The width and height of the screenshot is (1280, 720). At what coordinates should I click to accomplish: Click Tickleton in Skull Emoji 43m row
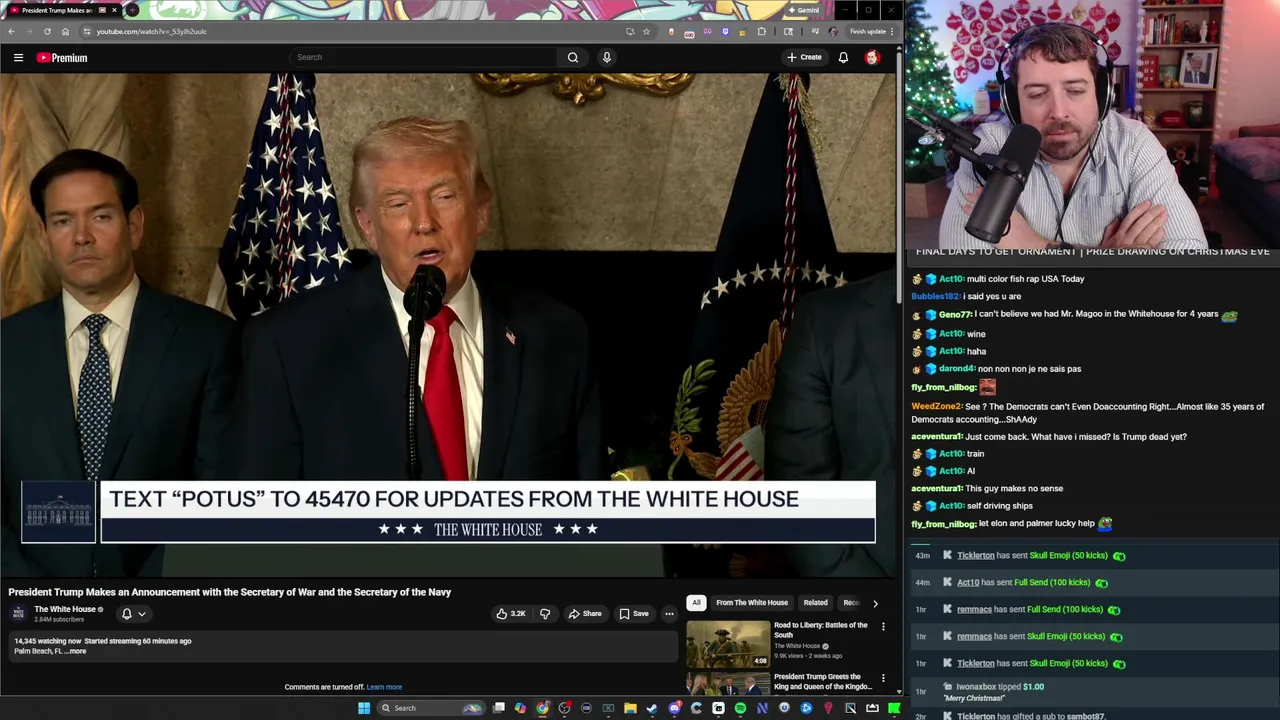976,556
